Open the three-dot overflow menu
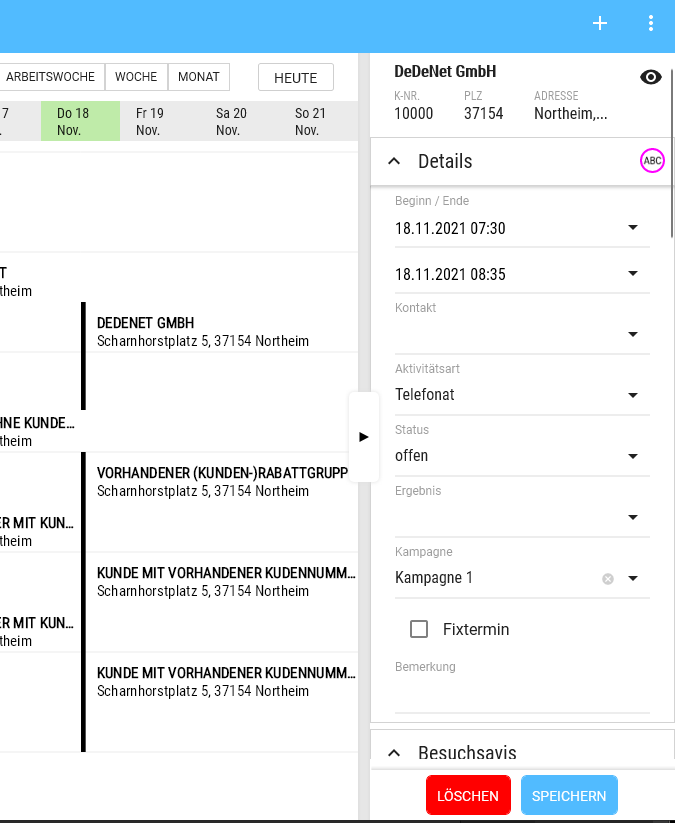The height and width of the screenshot is (823, 675). pos(650,23)
